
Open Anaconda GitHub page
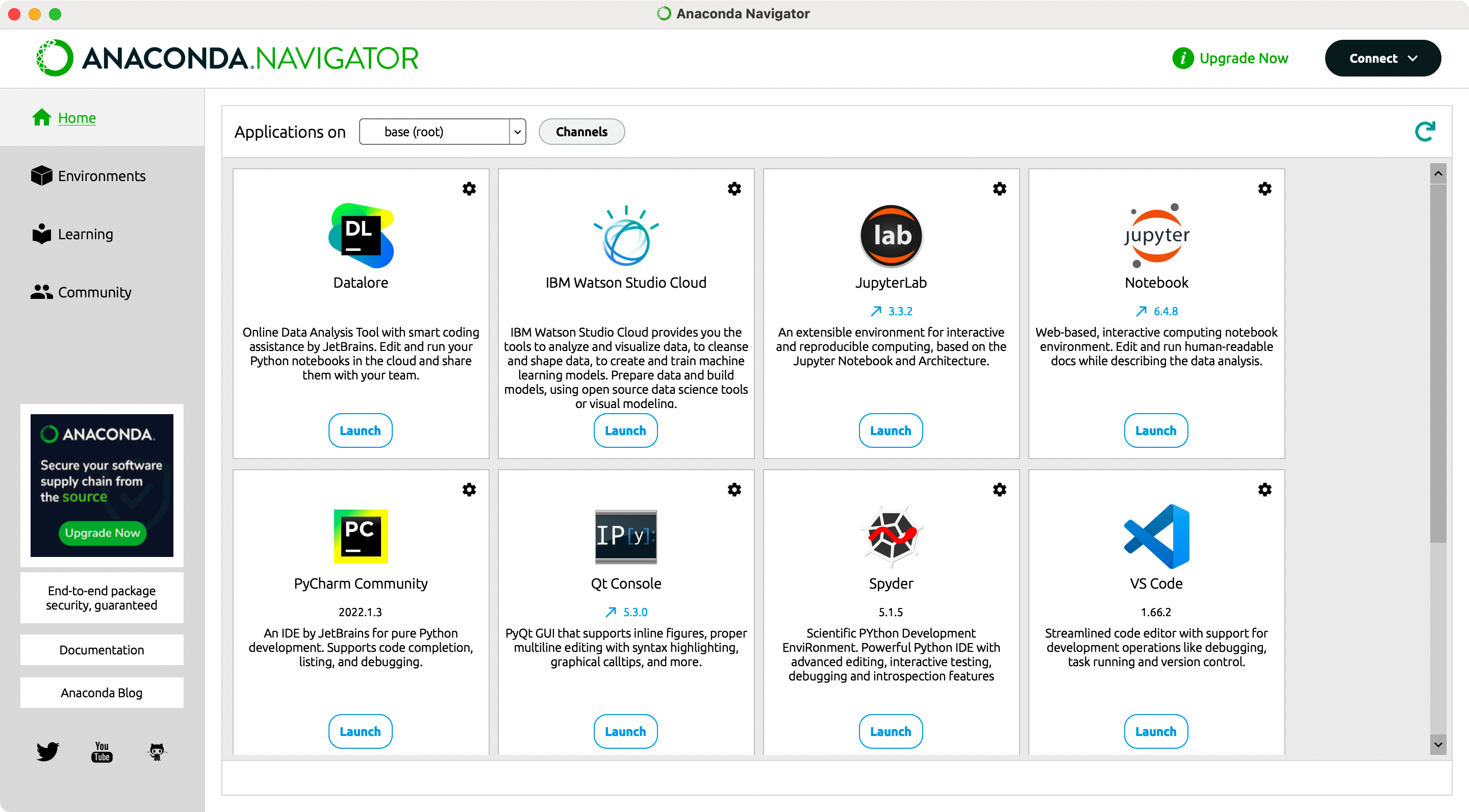click(156, 751)
